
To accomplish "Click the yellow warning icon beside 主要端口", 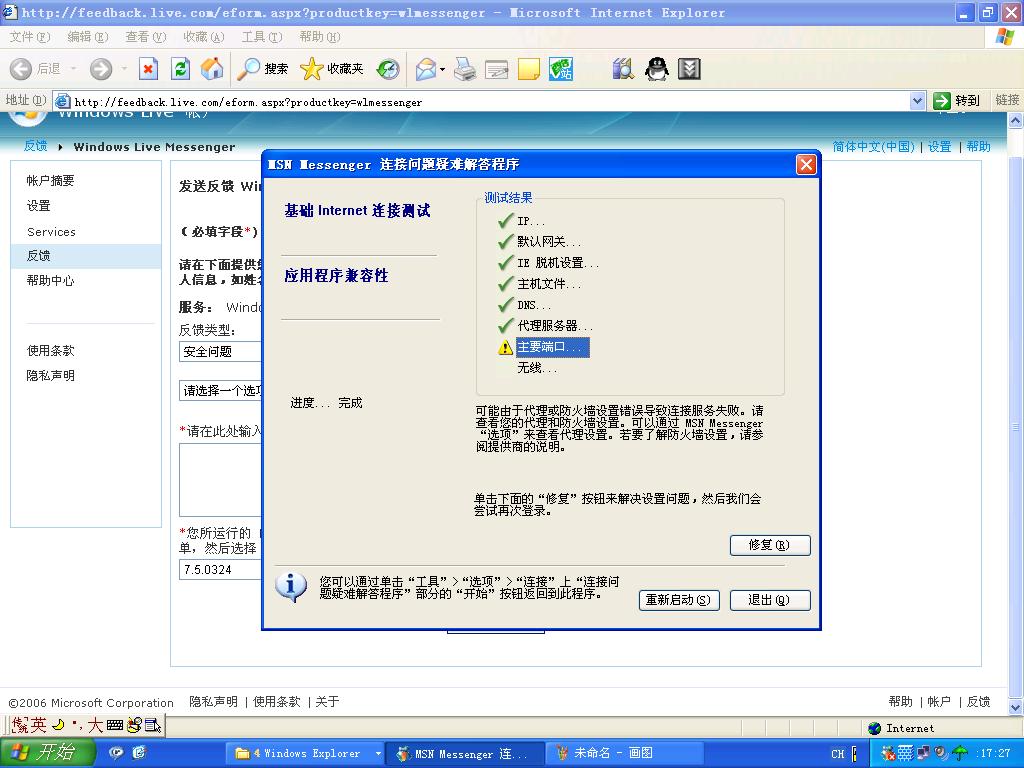I will pyautogui.click(x=505, y=347).
